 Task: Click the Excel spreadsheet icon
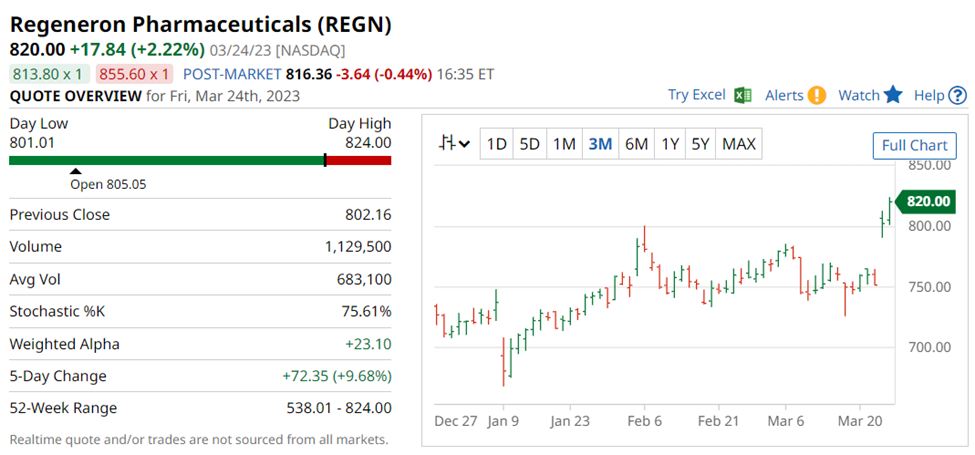point(743,95)
